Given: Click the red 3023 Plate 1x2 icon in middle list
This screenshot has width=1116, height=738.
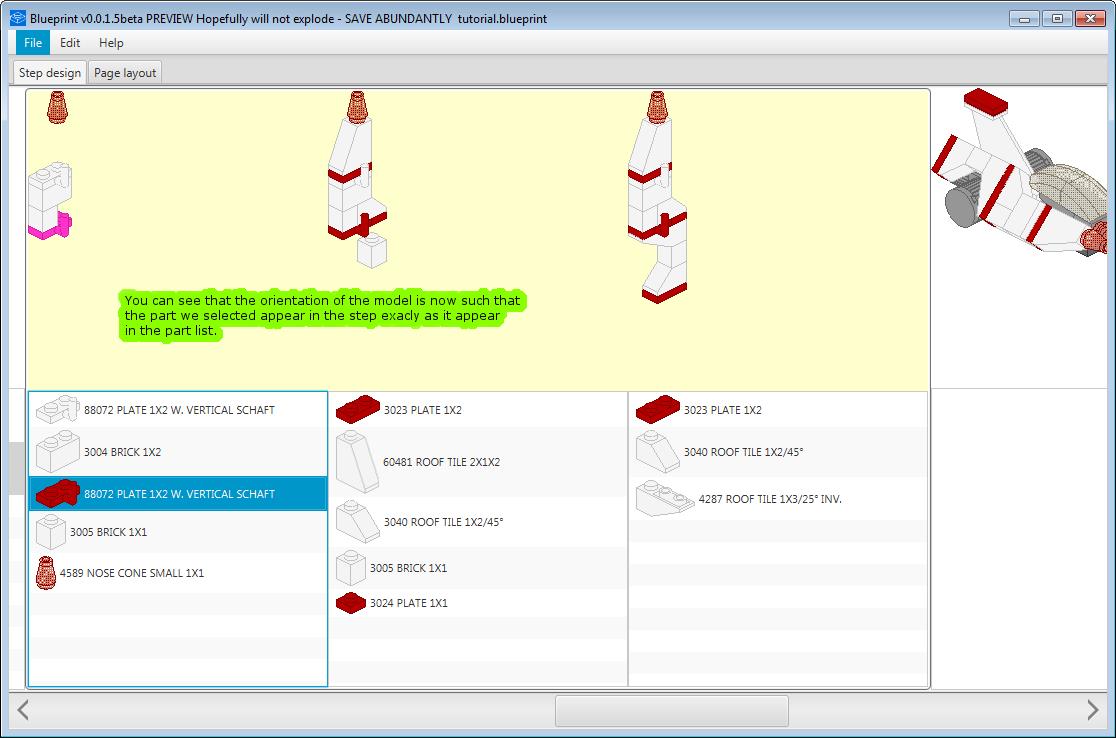Looking at the screenshot, I should 358,409.
